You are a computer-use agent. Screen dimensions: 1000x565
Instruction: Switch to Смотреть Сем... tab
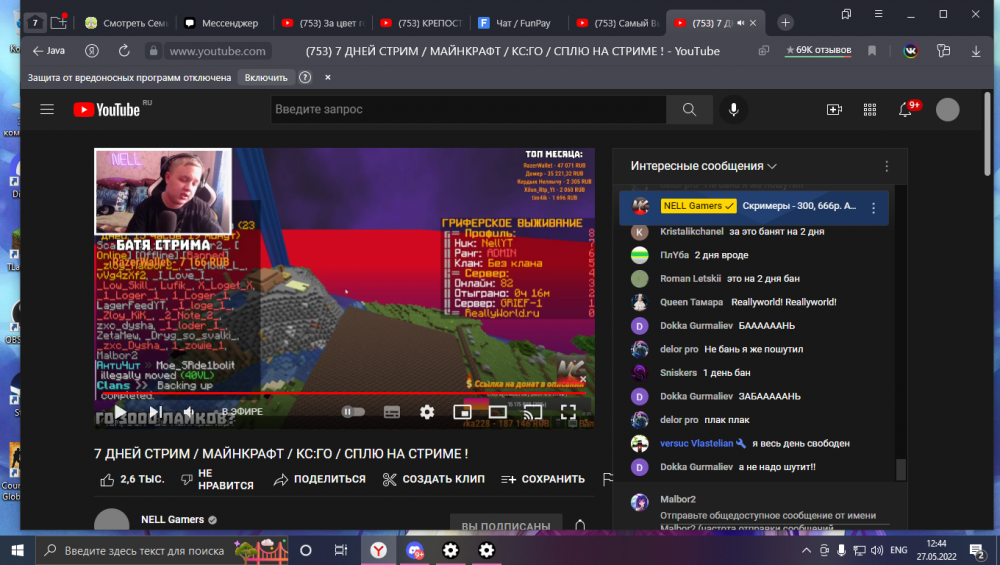point(127,23)
